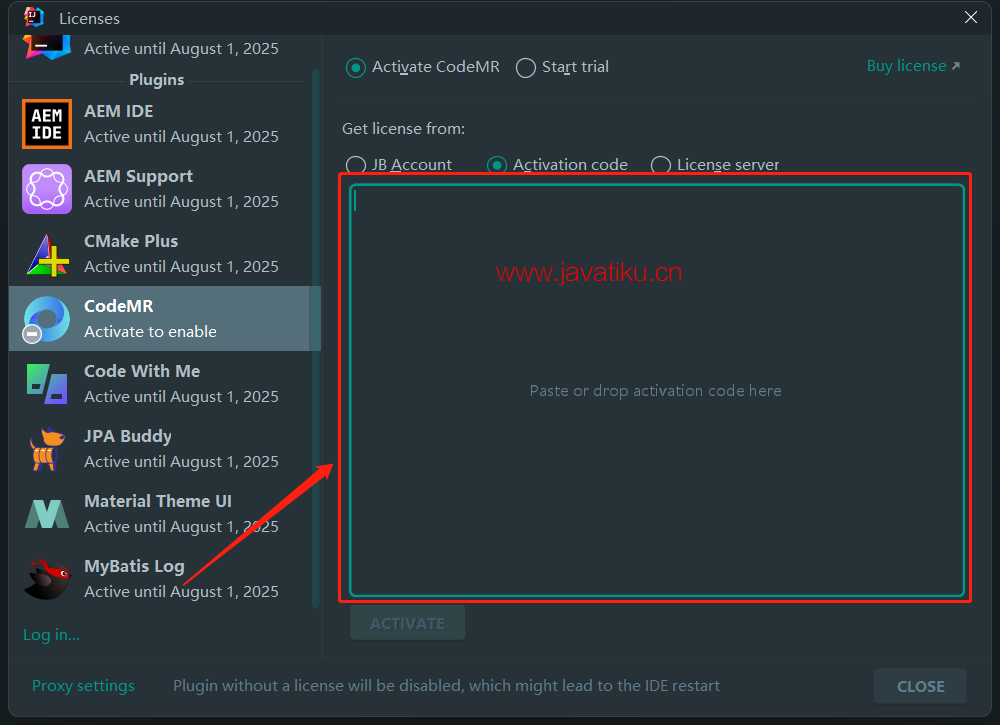The width and height of the screenshot is (1000, 725).
Task: Click the CMake Plus triangle icon
Action: 47,254
